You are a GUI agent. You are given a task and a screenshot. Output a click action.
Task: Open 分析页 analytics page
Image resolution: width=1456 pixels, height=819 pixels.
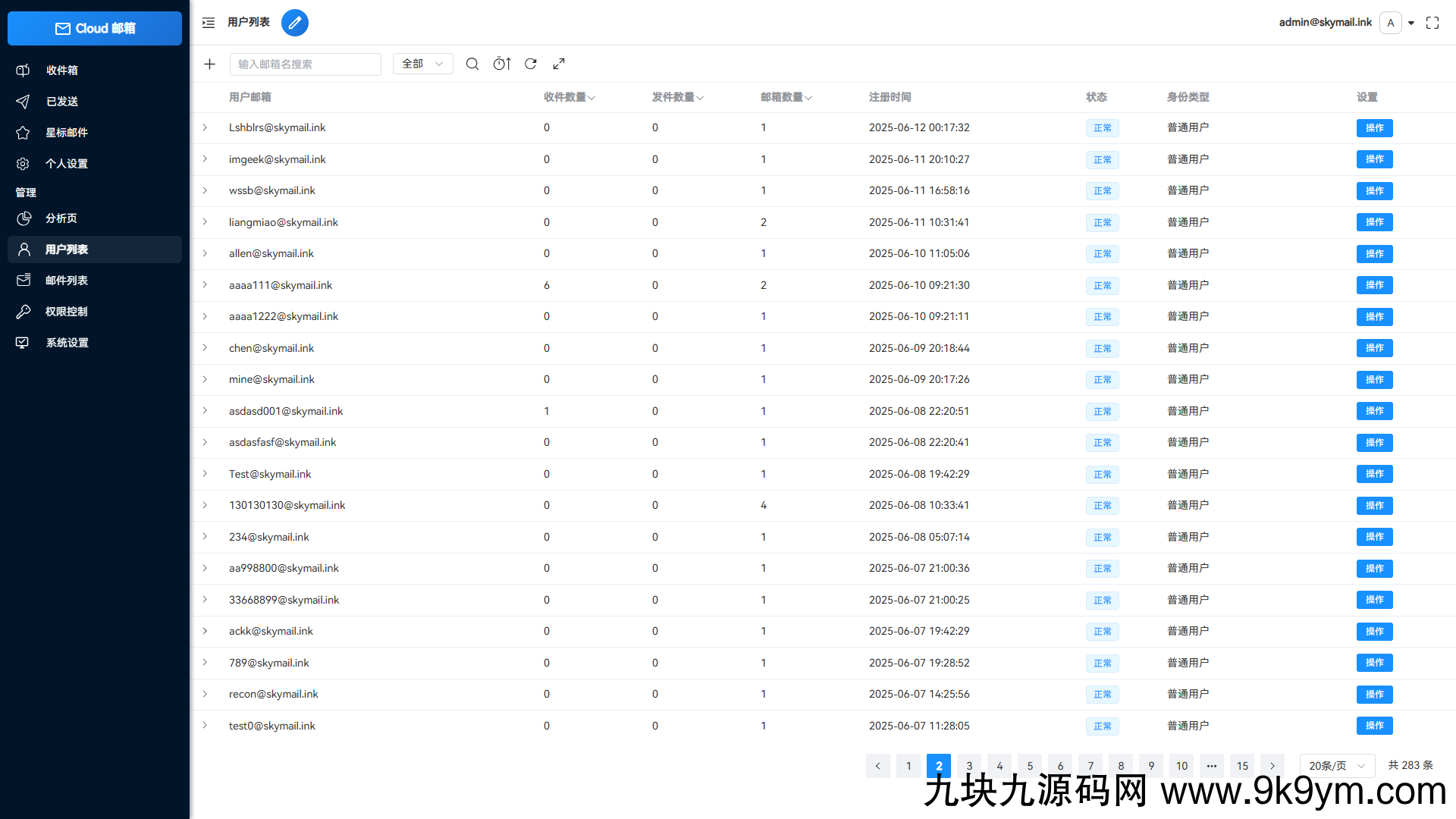[61, 218]
